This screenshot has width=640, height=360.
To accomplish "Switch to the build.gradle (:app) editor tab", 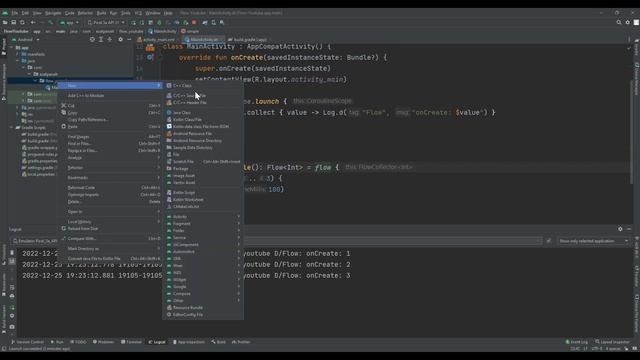I will (x=248, y=40).
